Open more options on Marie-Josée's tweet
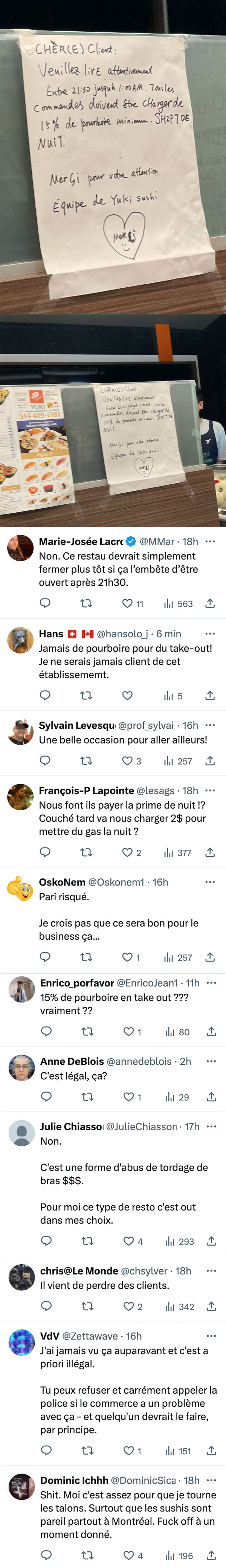 (x=210, y=541)
